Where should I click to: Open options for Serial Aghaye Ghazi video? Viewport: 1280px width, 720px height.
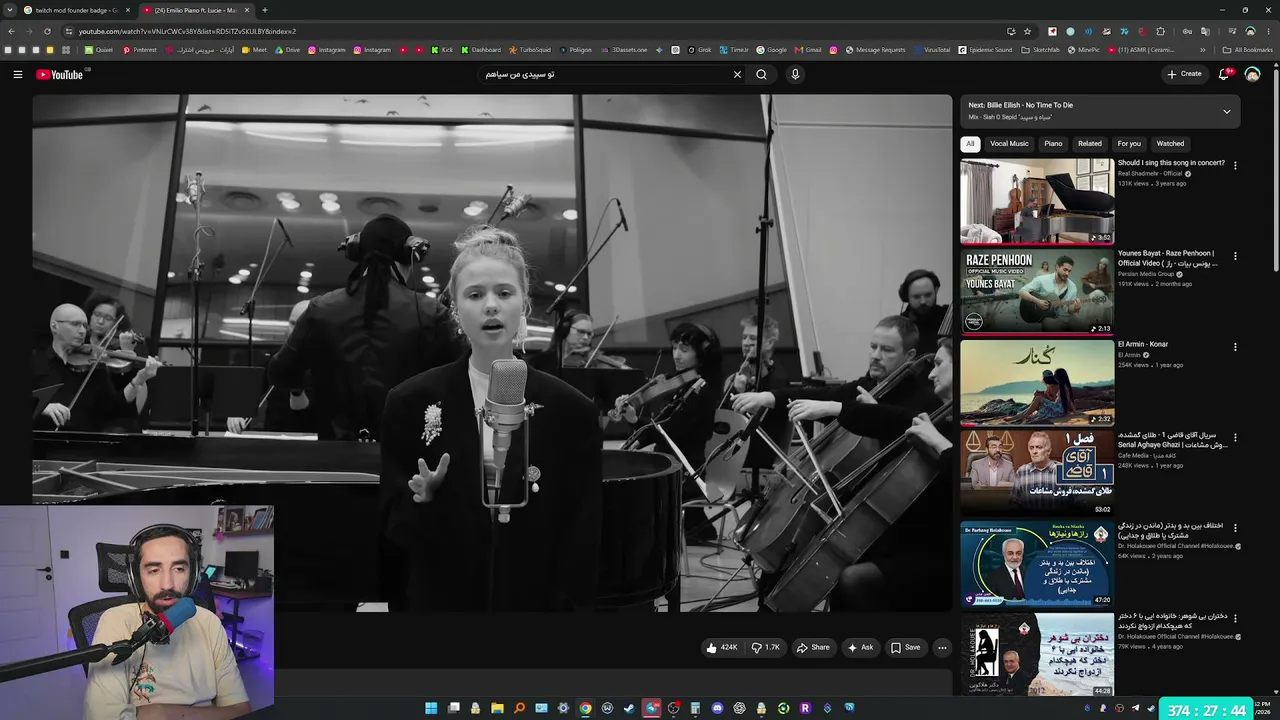pos(1235,438)
